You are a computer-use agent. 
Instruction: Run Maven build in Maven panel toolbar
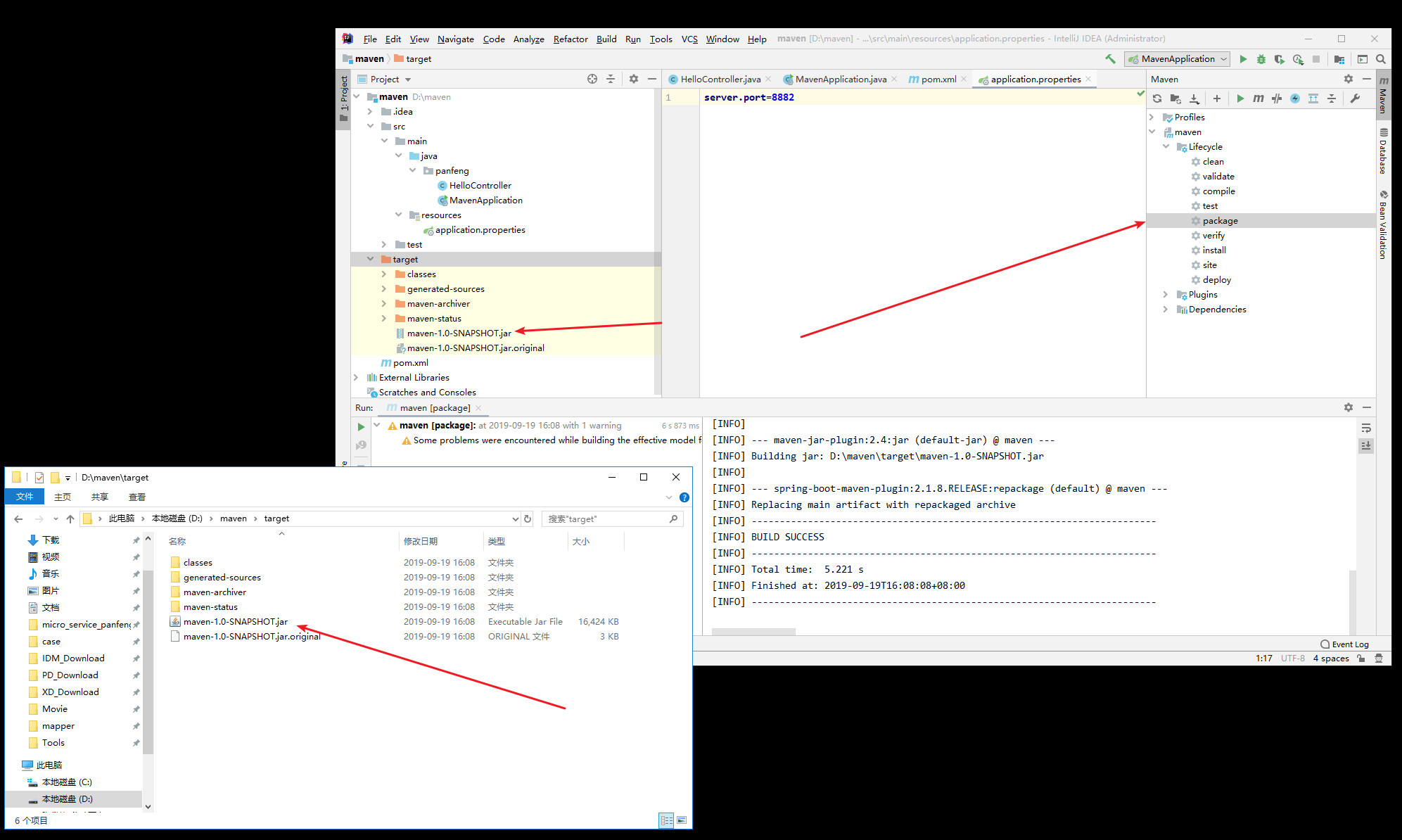pos(1240,98)
